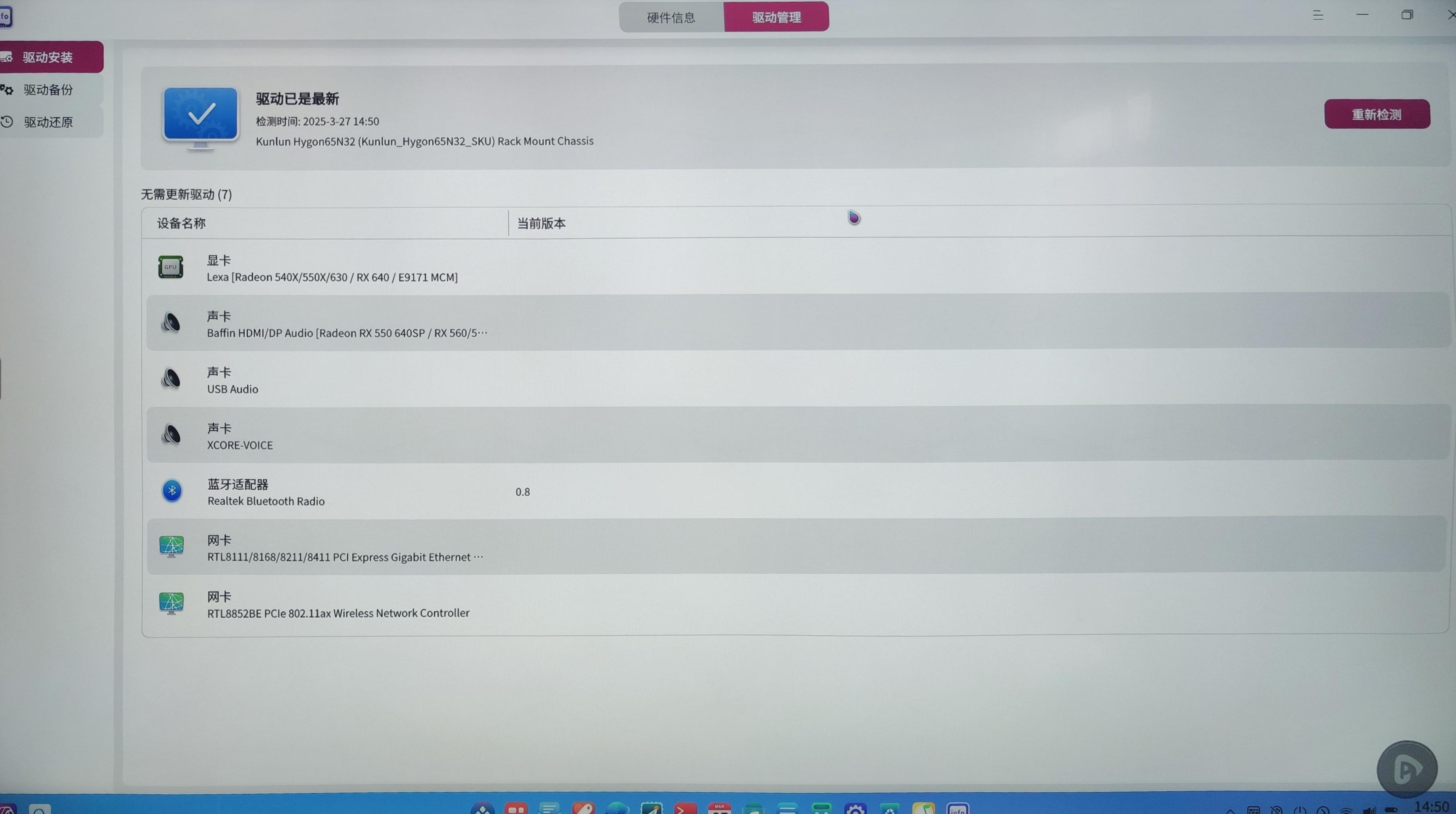Image resolution: width=1456 pixels, height=814 pixels.
Task: Open the floating assistant button at bottom right
Action: point(1407,769)
